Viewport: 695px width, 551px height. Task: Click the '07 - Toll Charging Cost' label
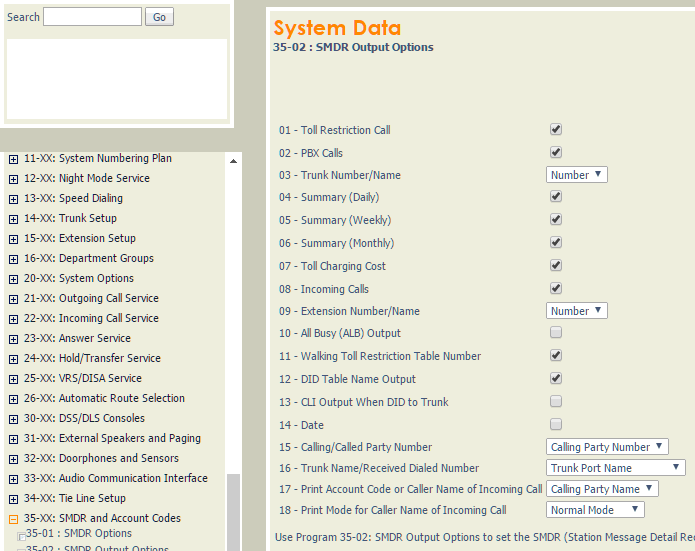click(332, 266)
